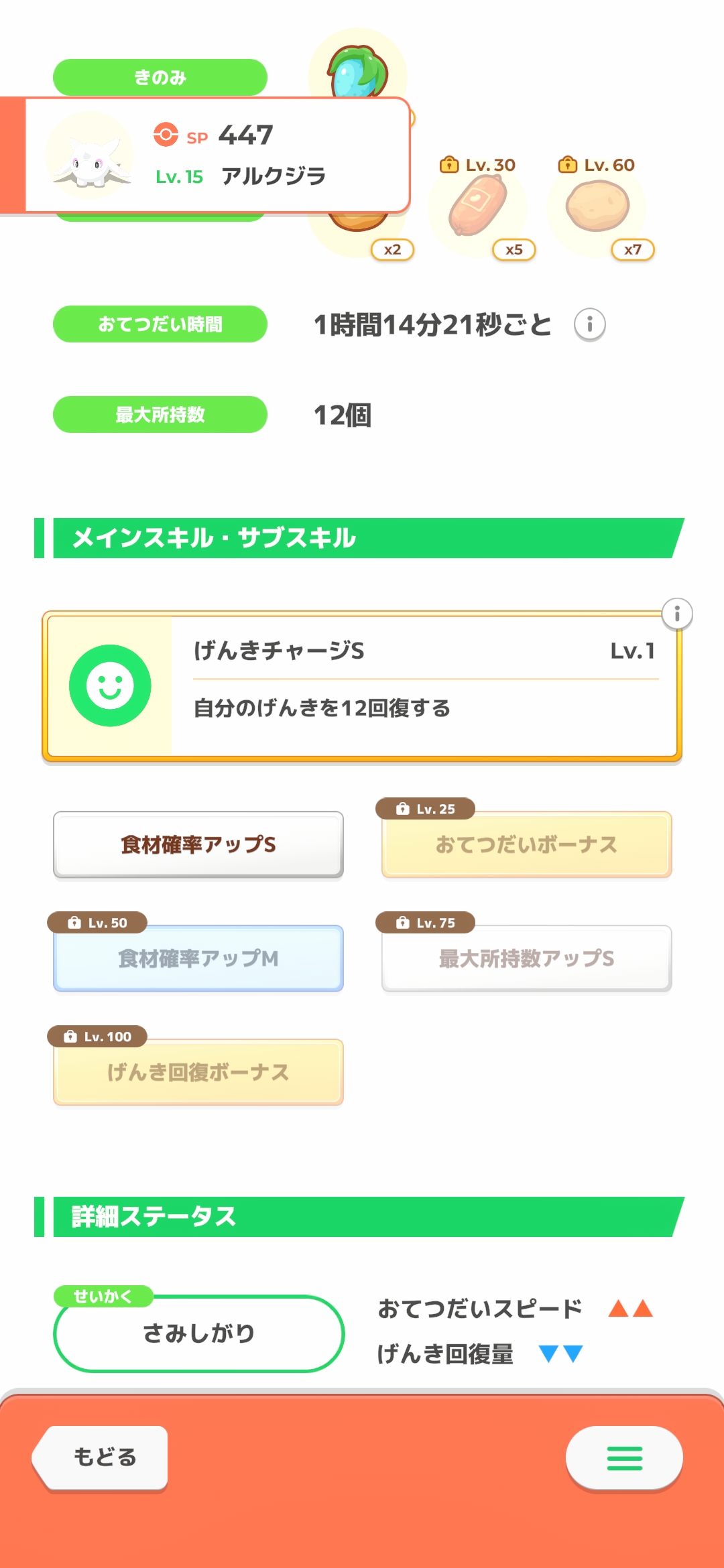
Task: Tap the info icon beside おてつだい時間
Action: [590, 325]
